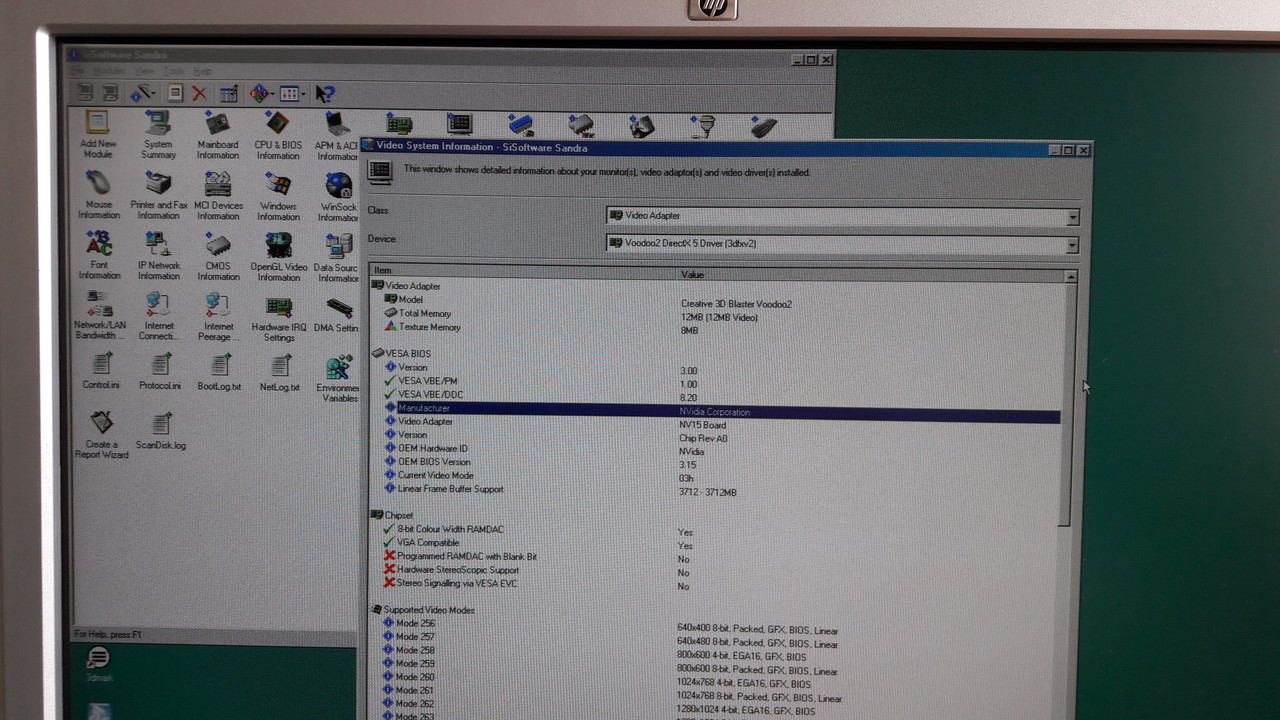Click the Item column header
This screenshot has height=720, width=1280.
523,271
